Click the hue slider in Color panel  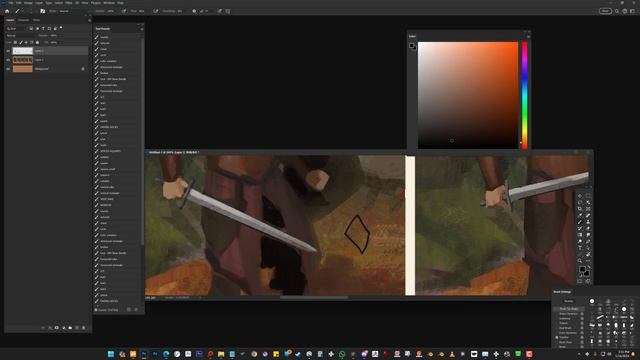524,95
